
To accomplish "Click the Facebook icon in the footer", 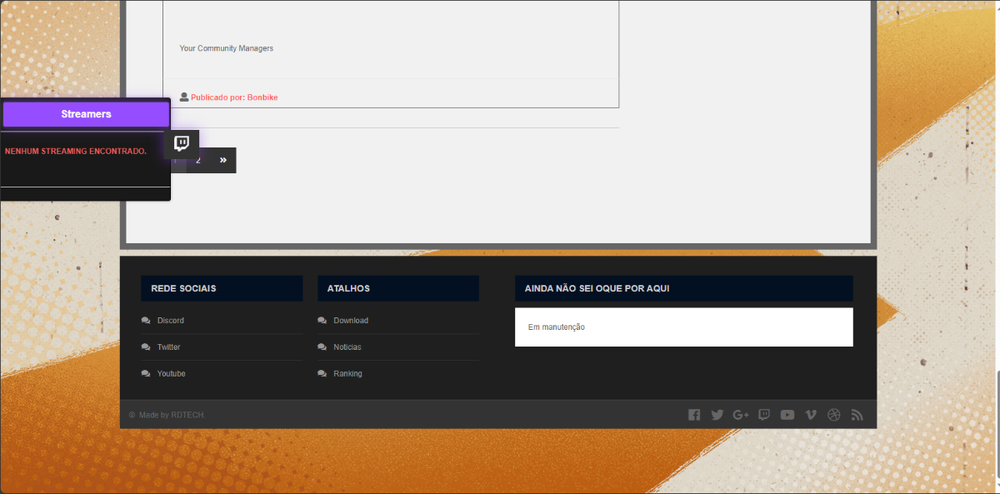I will [x=694, y=415].
